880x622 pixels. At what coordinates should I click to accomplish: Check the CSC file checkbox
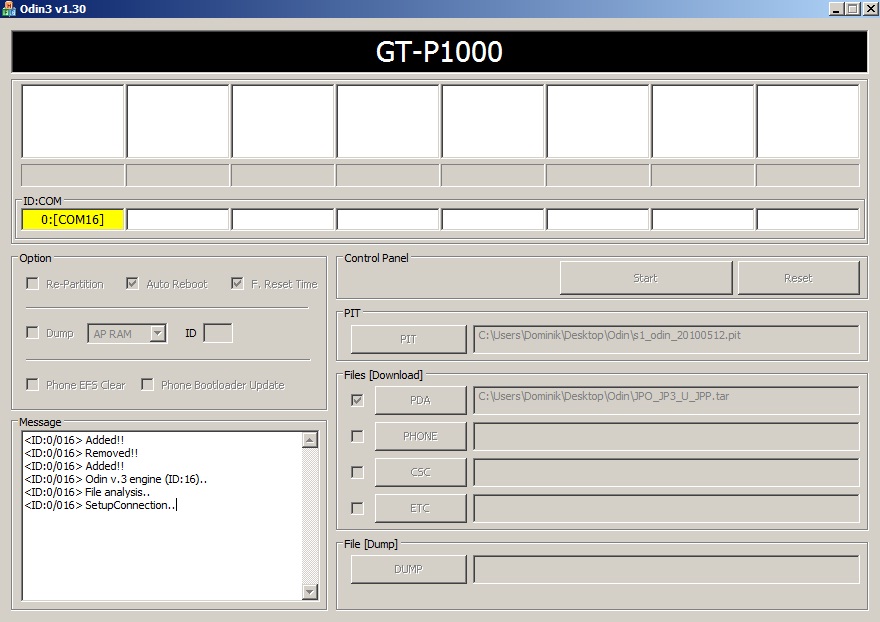tap(357, 472)
